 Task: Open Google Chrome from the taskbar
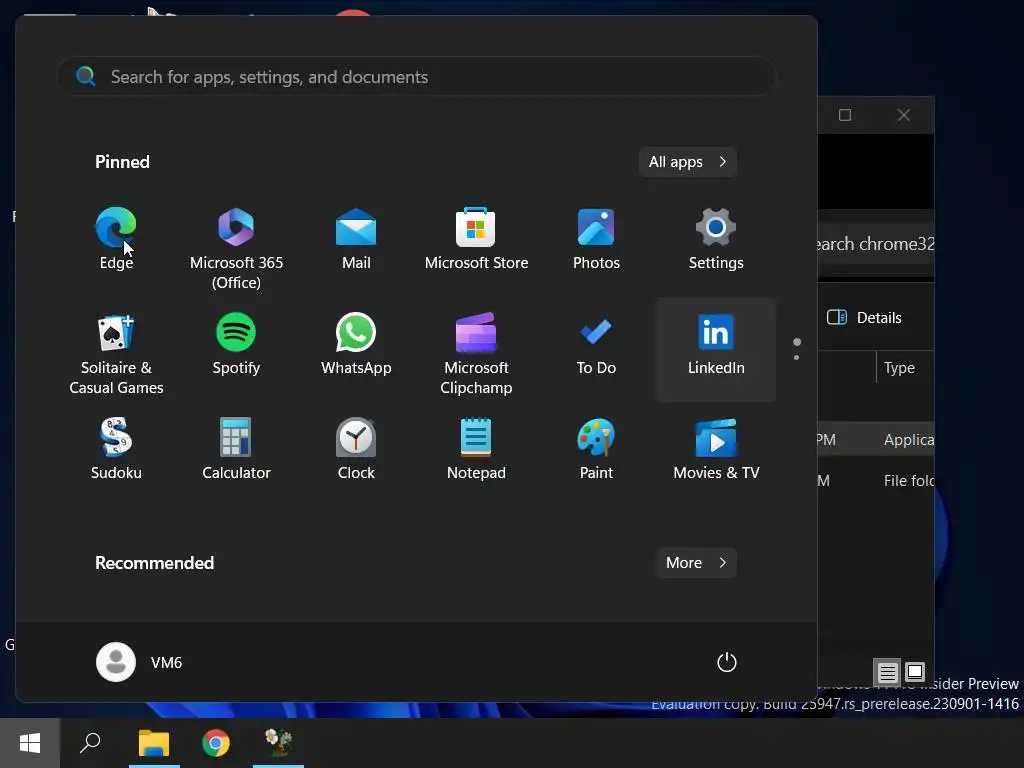click(216, 743)
